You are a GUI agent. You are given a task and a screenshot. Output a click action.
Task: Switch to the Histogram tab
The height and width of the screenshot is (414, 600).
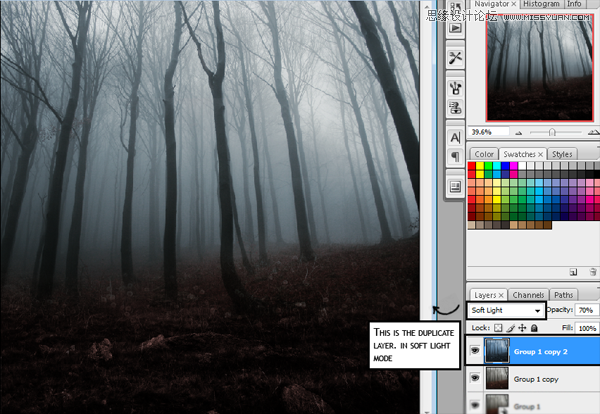pyautogui.click(x=541, y=4)
